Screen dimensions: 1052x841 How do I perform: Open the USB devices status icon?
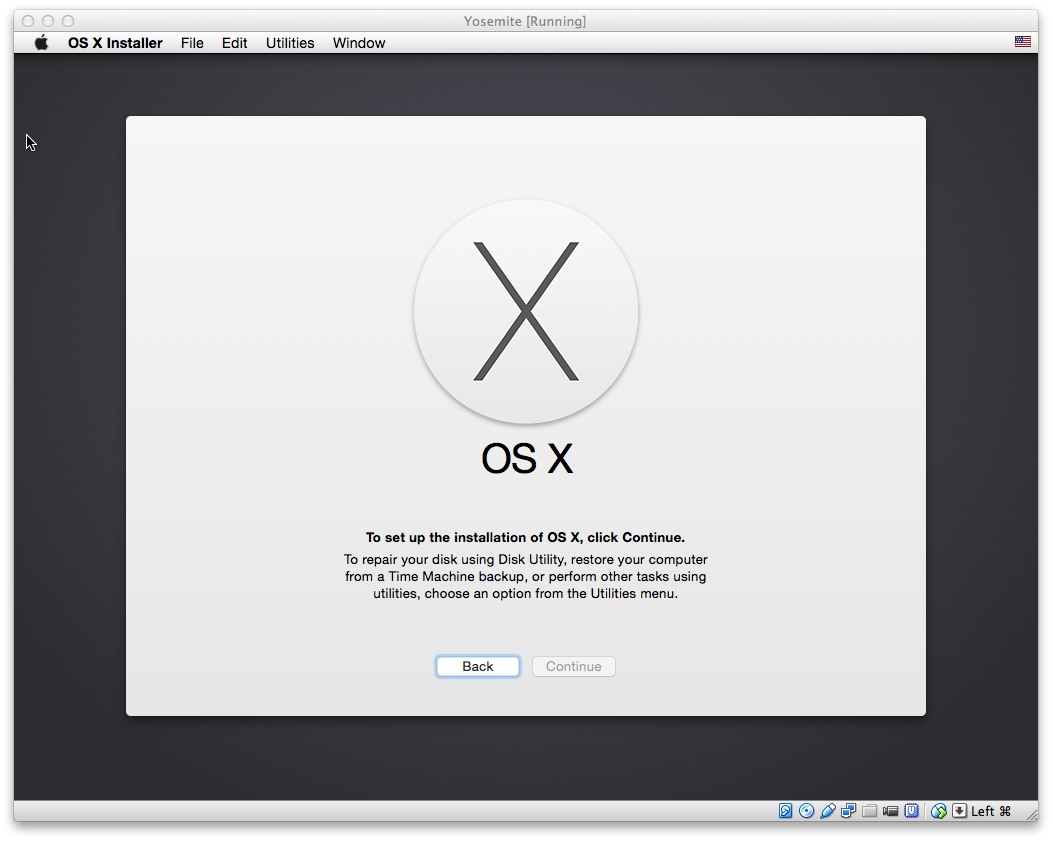click(828, 811)
